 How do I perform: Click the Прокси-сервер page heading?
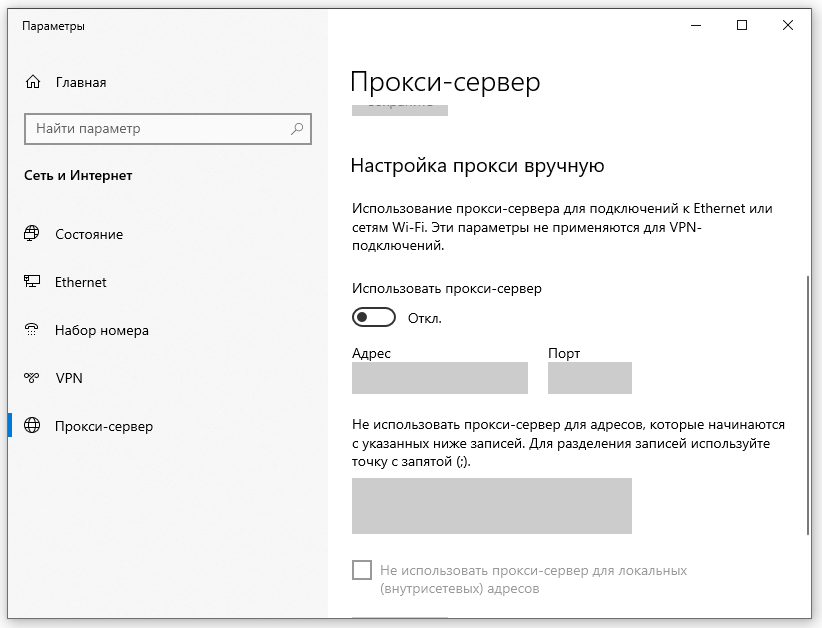[444, 84]
